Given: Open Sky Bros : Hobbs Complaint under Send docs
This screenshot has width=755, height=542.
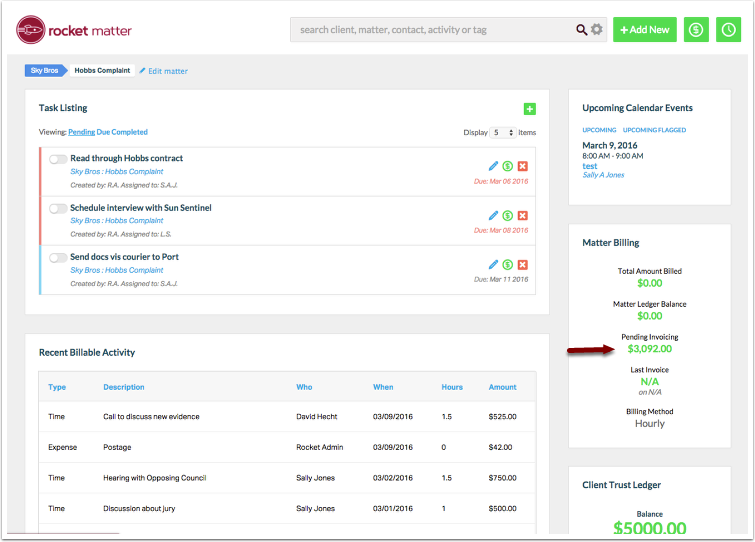Looking at the screenshot, I should pyautogui.click(x=117, y=271).
